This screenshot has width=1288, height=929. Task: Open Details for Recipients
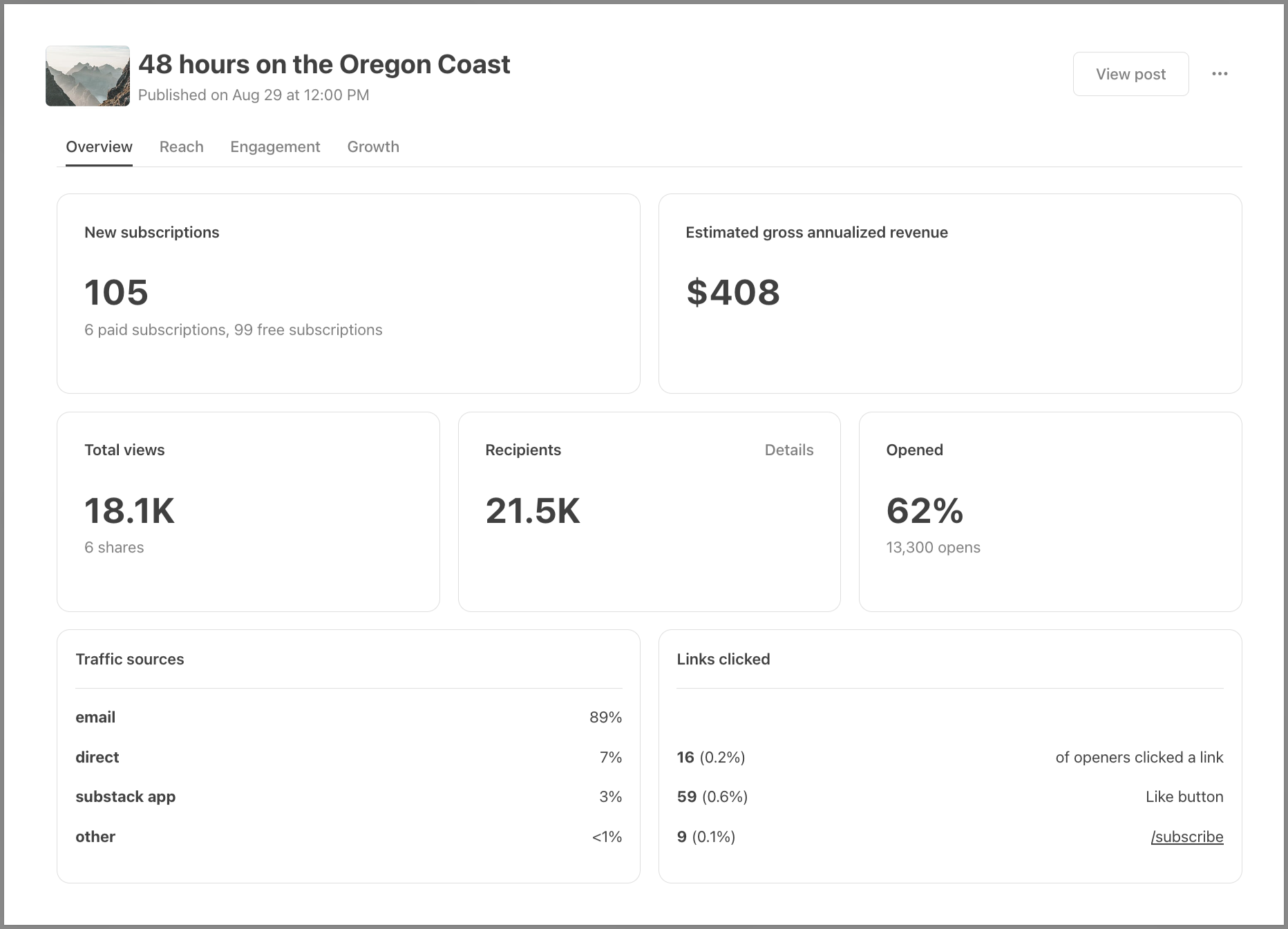click(x=788, y=450)
